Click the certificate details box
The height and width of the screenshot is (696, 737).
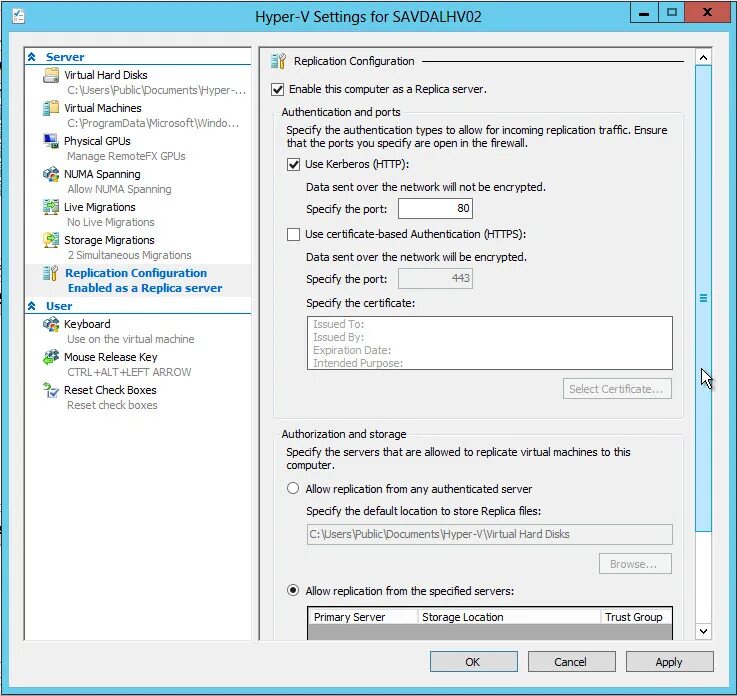pyautogui.click(x=490, y=343)
